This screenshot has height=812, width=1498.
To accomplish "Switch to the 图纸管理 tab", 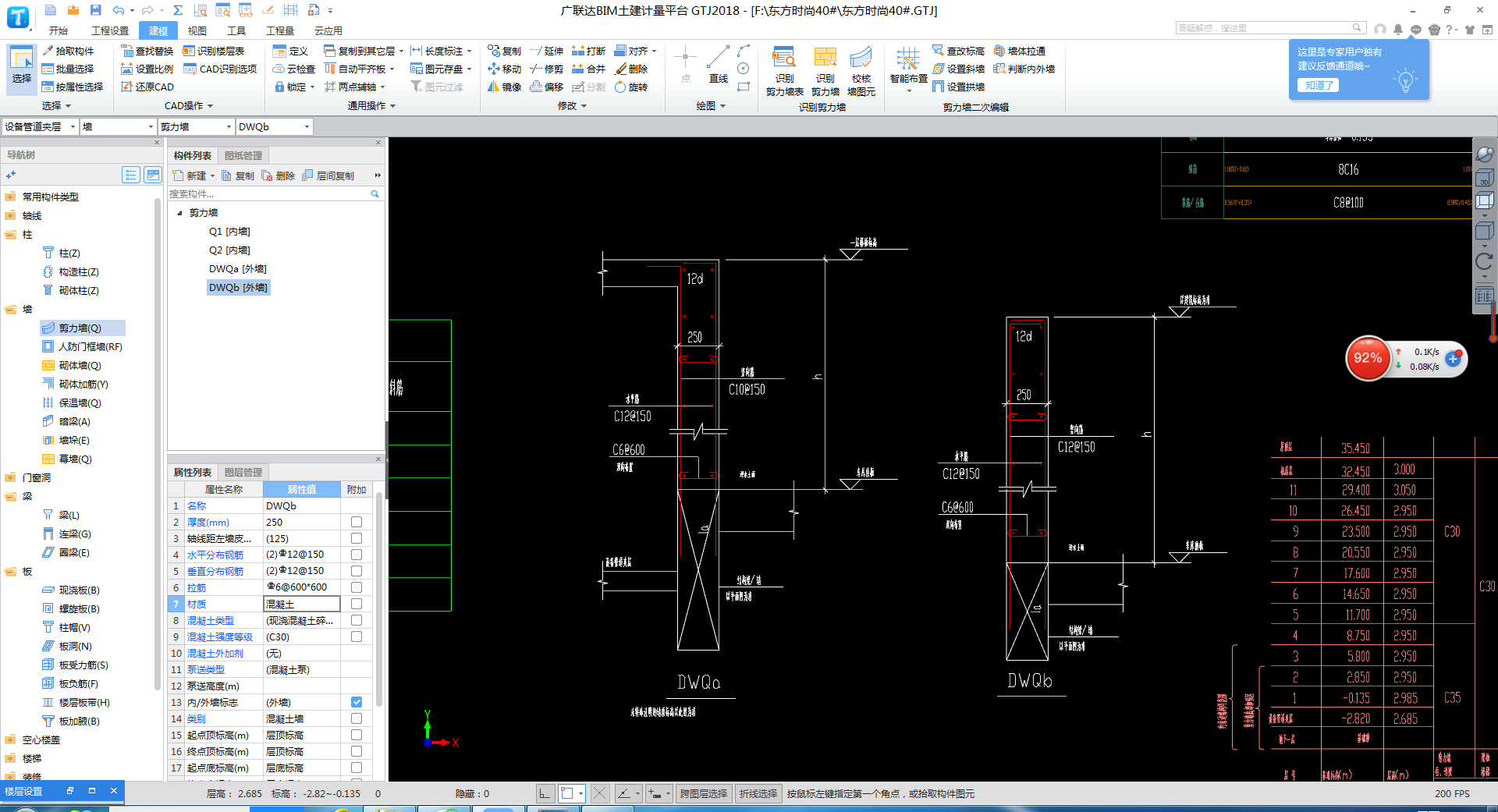I will click(243, 155).
